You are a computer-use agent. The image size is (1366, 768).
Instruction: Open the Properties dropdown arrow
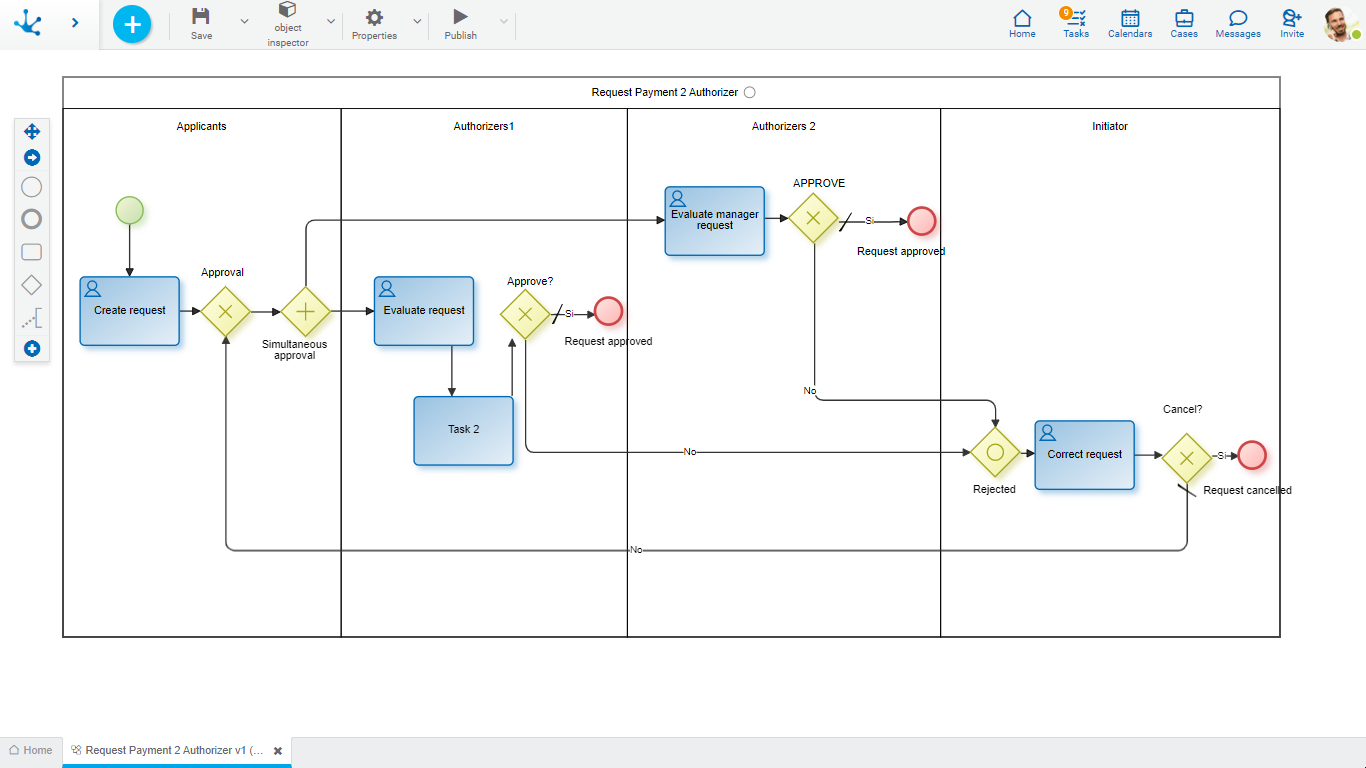(x=417, y=21)
